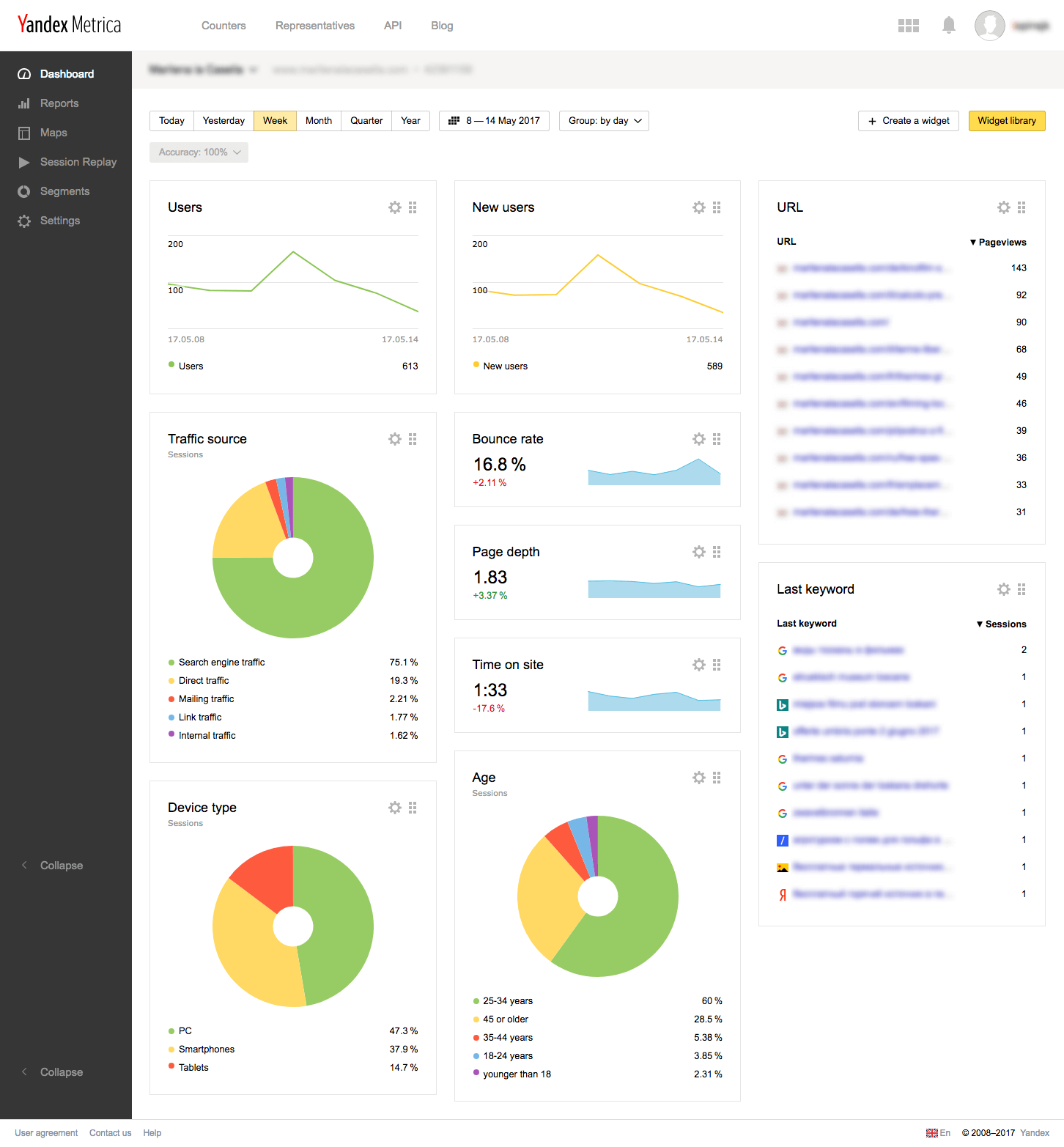Sort Last keyword widget by Sessions

click(1001, 624)
